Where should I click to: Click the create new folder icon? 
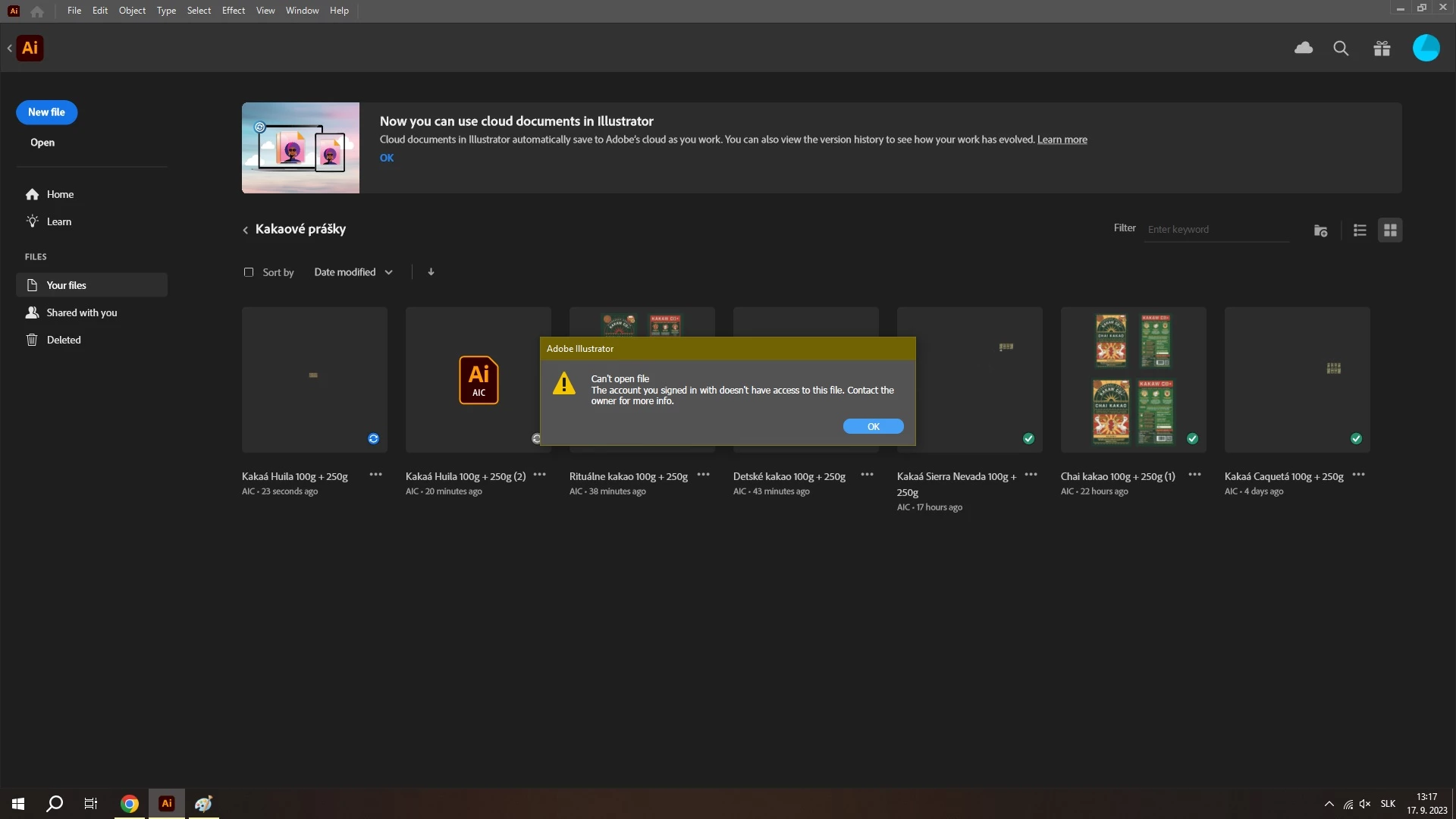(1320, 231)
